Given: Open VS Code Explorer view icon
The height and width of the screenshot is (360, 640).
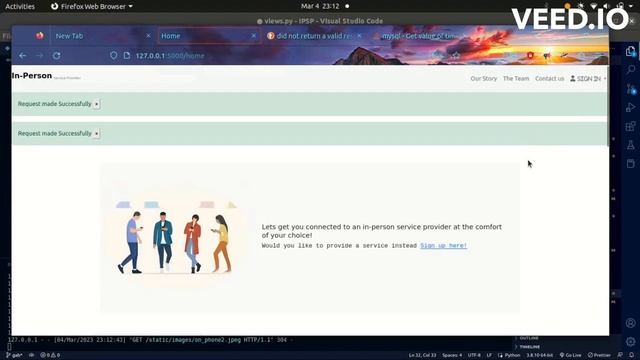Looking at the screenshot, I should [631, 51].
